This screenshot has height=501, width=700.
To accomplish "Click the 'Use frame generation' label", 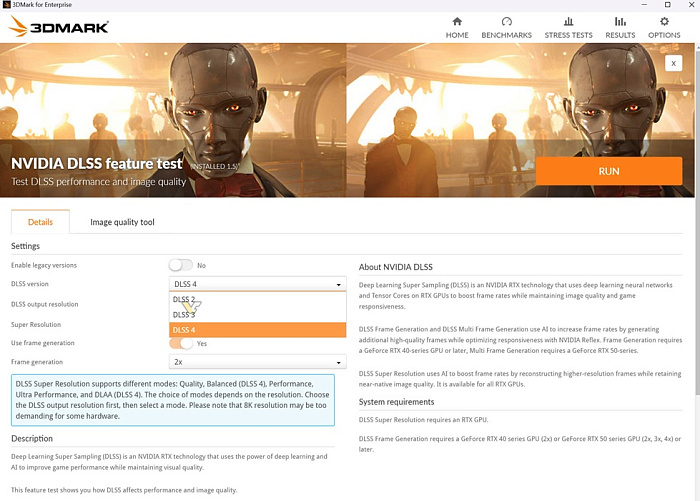I will (x=42, y=343).
